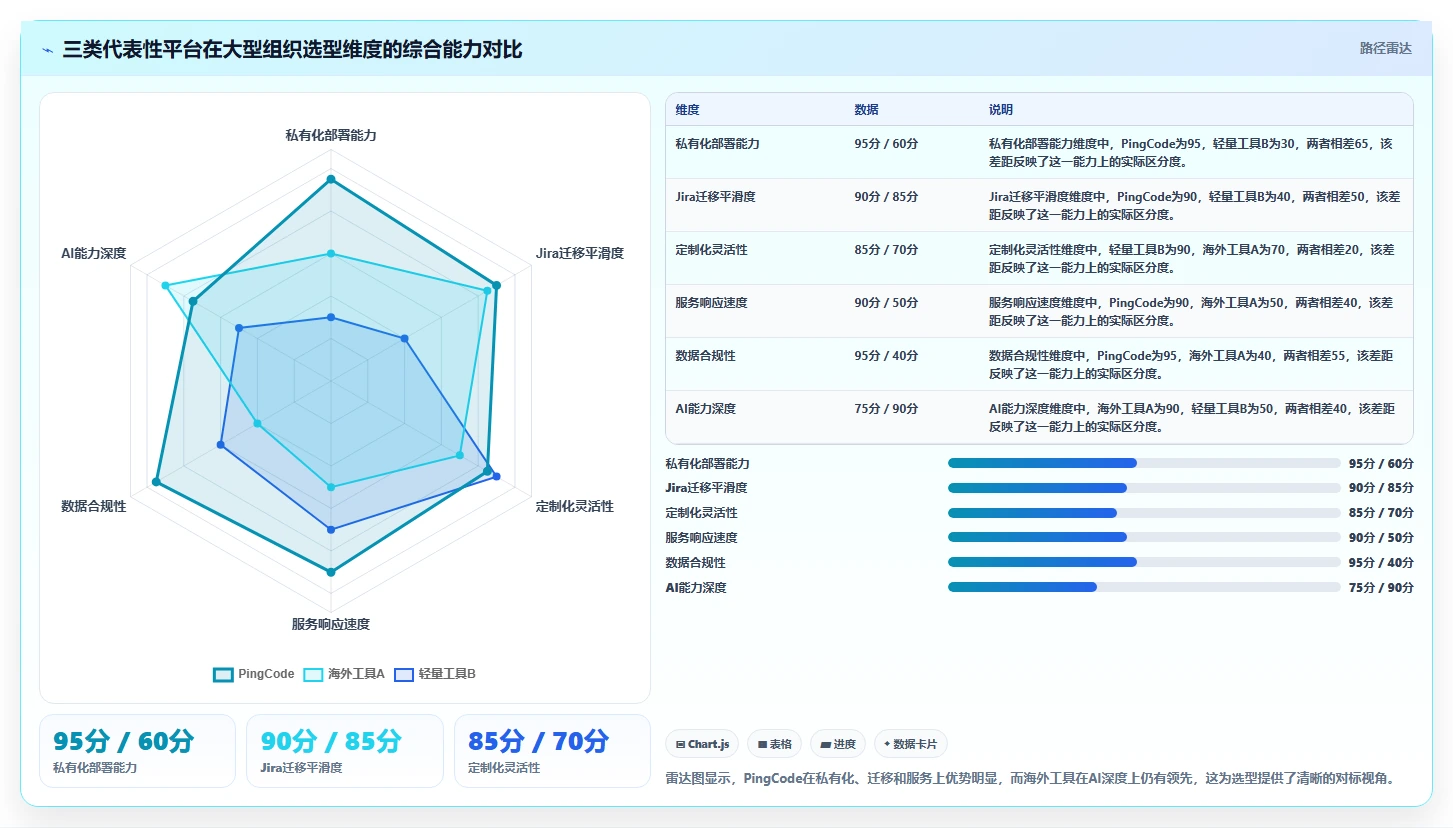This screenshot has height=828, width=1453.
Task: Open the 90分 / 85分 data card
Action: [x=345, y=751]
